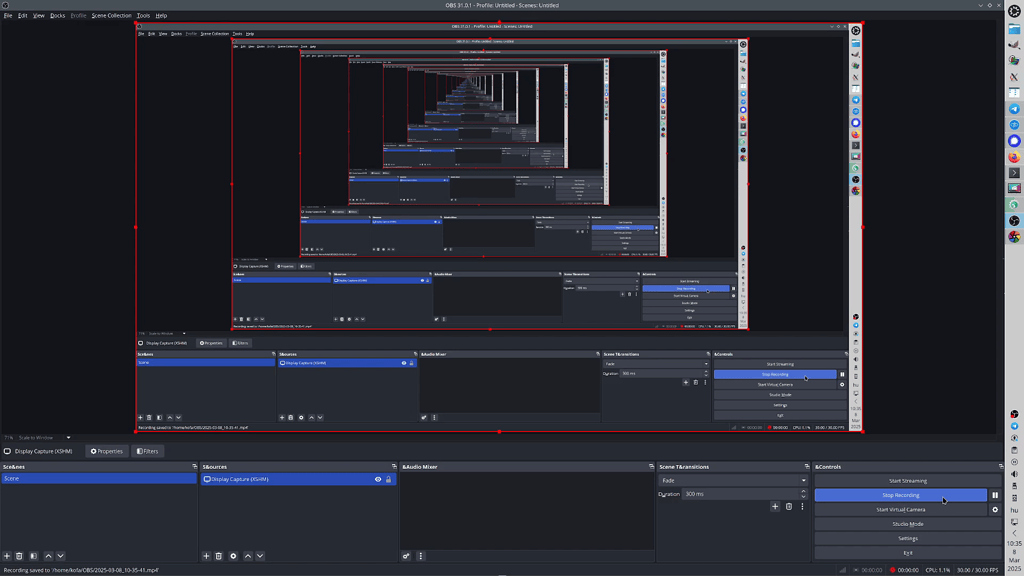Open source properties with the gear icon

point(235,556)
